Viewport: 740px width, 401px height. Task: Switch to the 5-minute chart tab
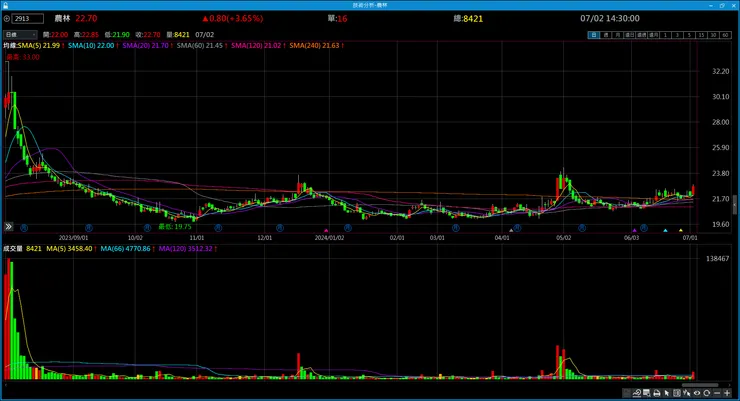690,35
